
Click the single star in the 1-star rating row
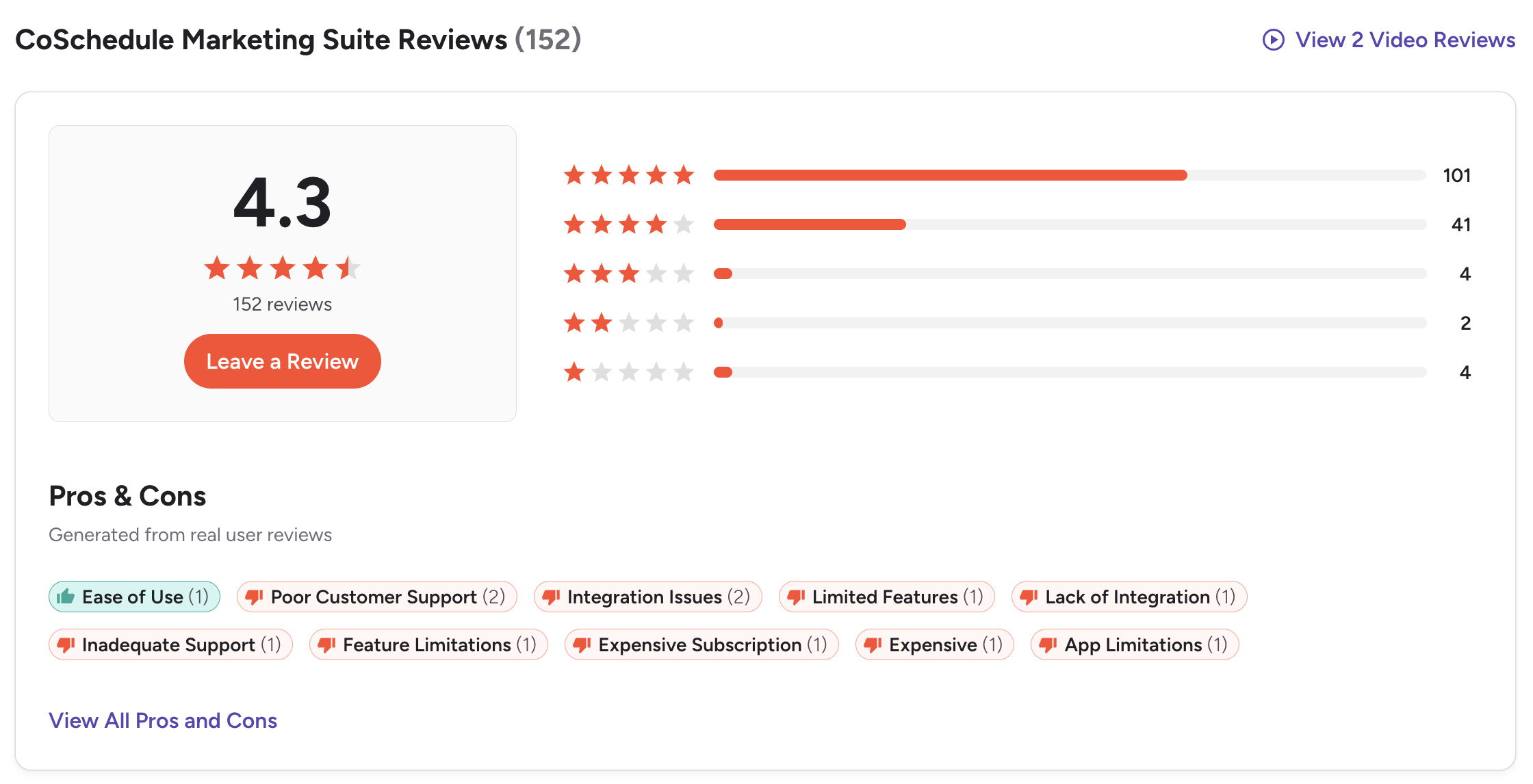coord(574,372)
